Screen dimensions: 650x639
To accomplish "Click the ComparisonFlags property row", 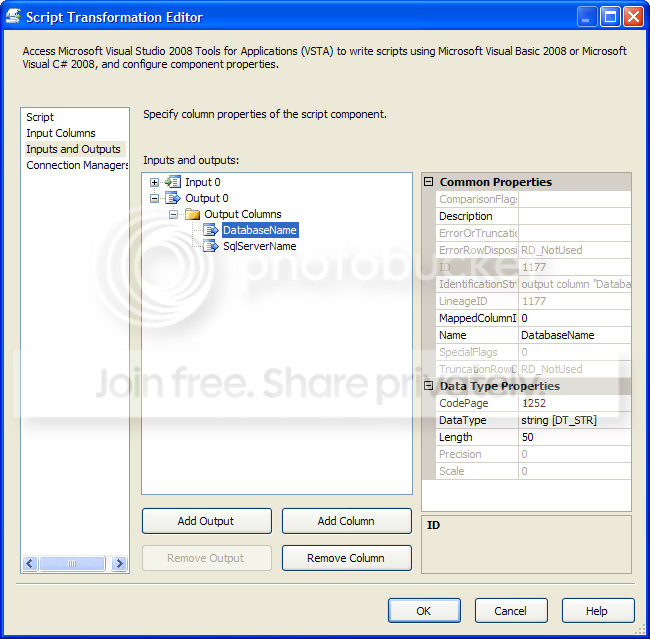I will [533, 199].
